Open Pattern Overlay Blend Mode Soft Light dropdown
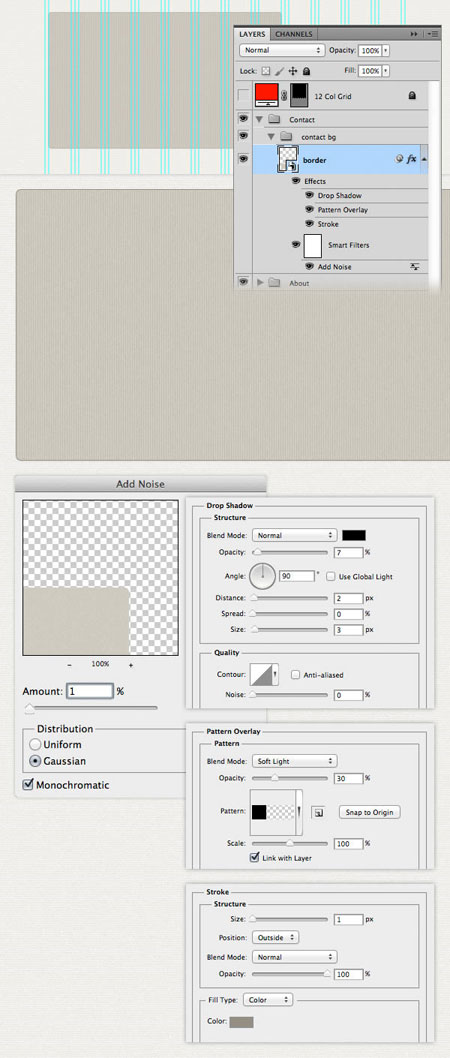Viewport: 450px width, 1058px height. [x=294, y=761]
